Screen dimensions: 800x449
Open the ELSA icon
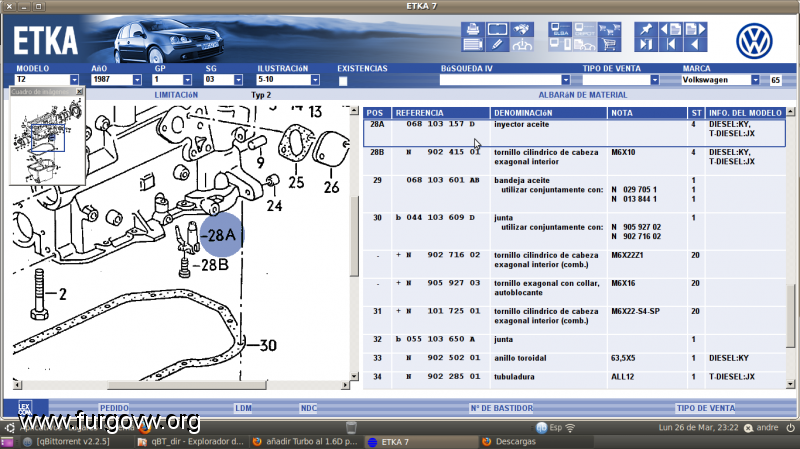[x=560, y=29]
